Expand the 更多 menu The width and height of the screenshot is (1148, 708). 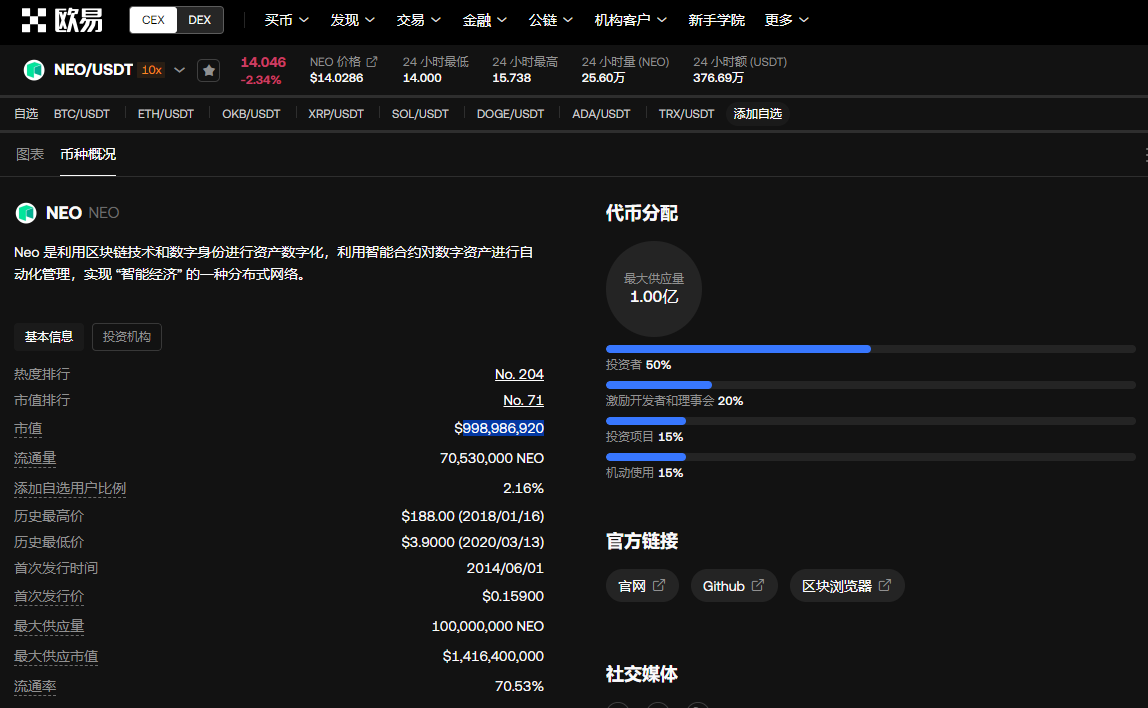click(x=786, y=21)
